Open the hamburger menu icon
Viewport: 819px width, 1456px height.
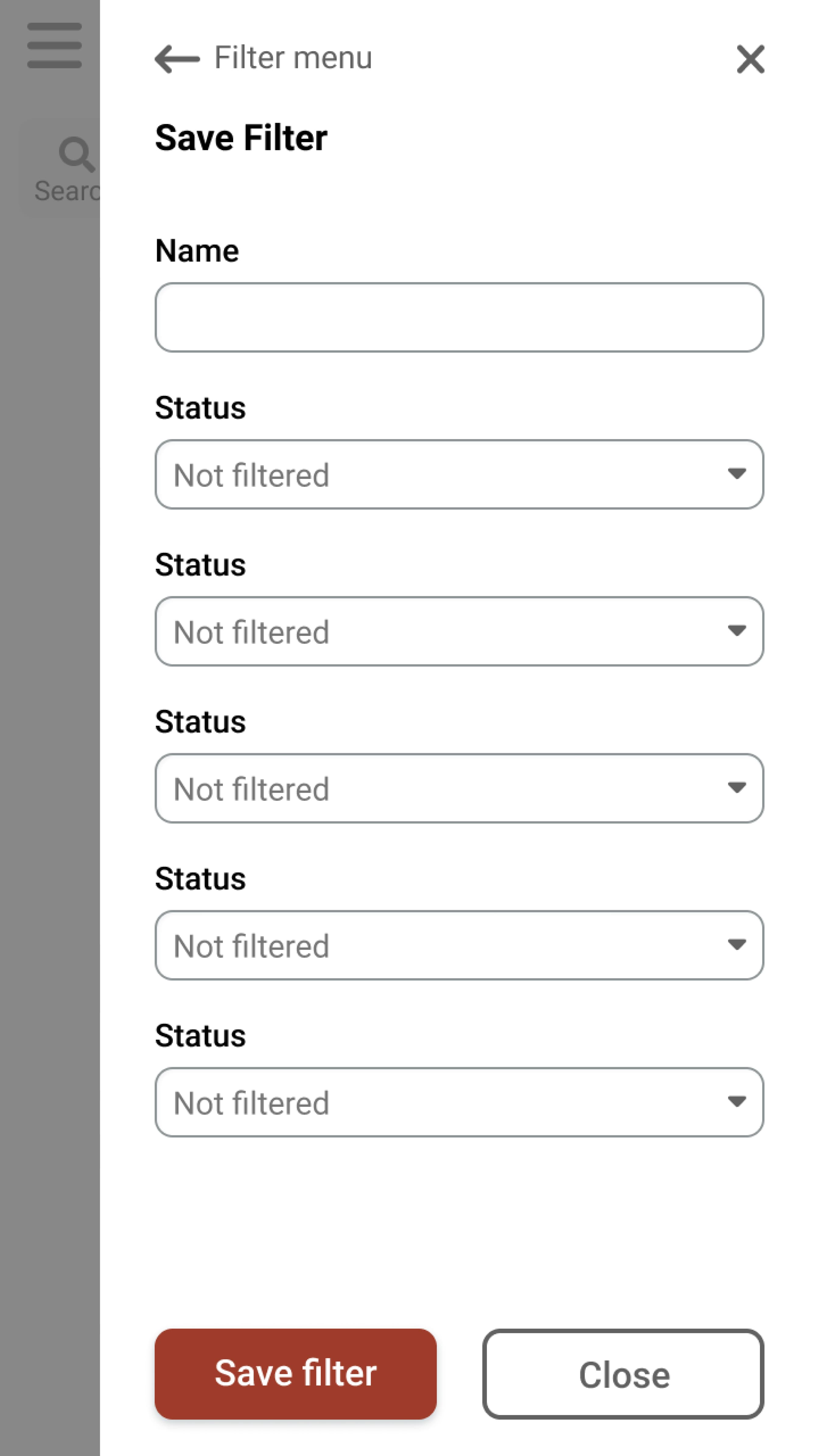pyautogui.click(x=54, y=45)
